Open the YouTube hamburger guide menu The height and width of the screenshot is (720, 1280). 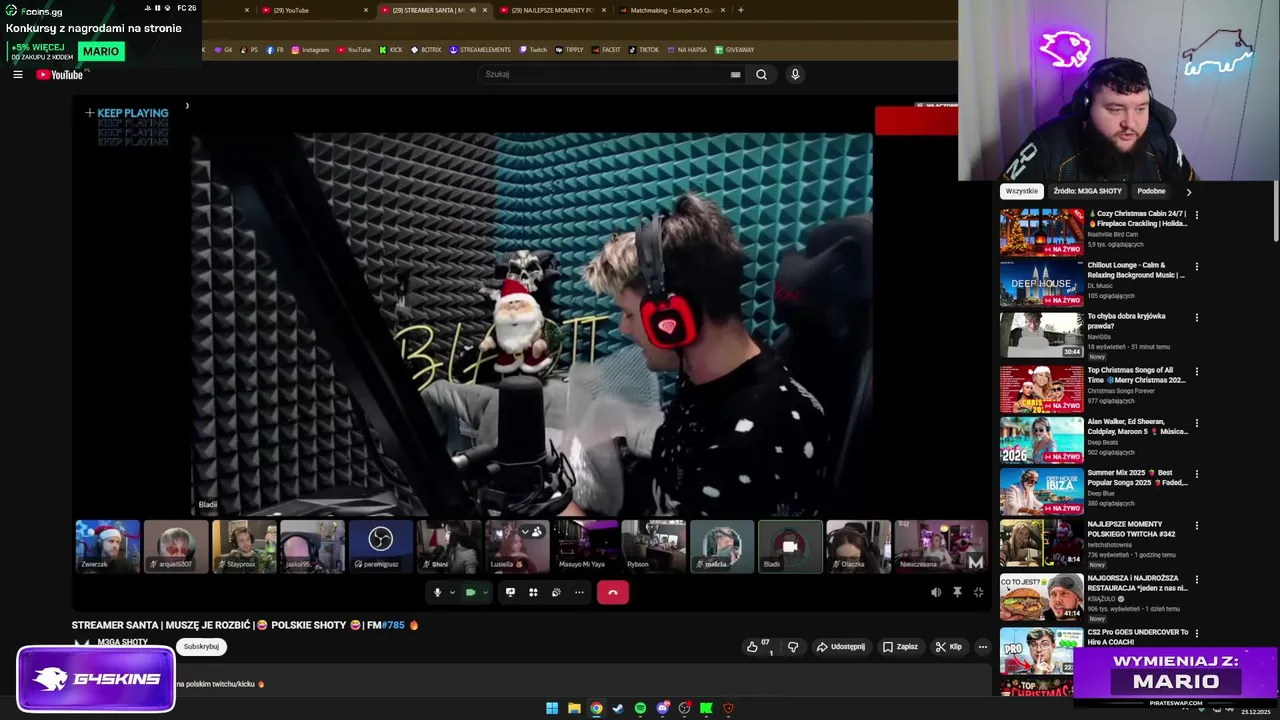point(18,74)
